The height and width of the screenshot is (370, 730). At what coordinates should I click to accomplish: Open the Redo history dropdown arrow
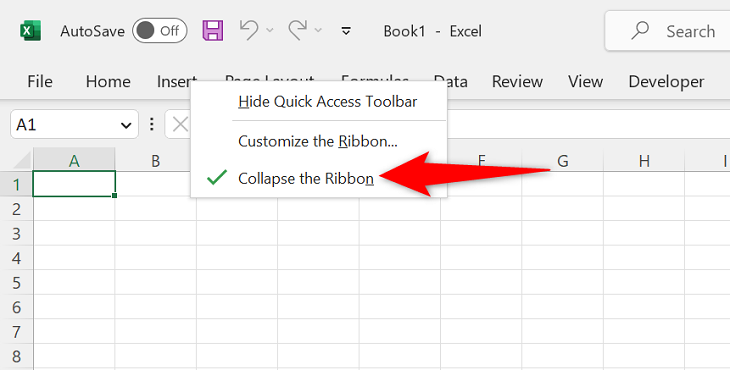pyautogui.click(x=318, y=31)
